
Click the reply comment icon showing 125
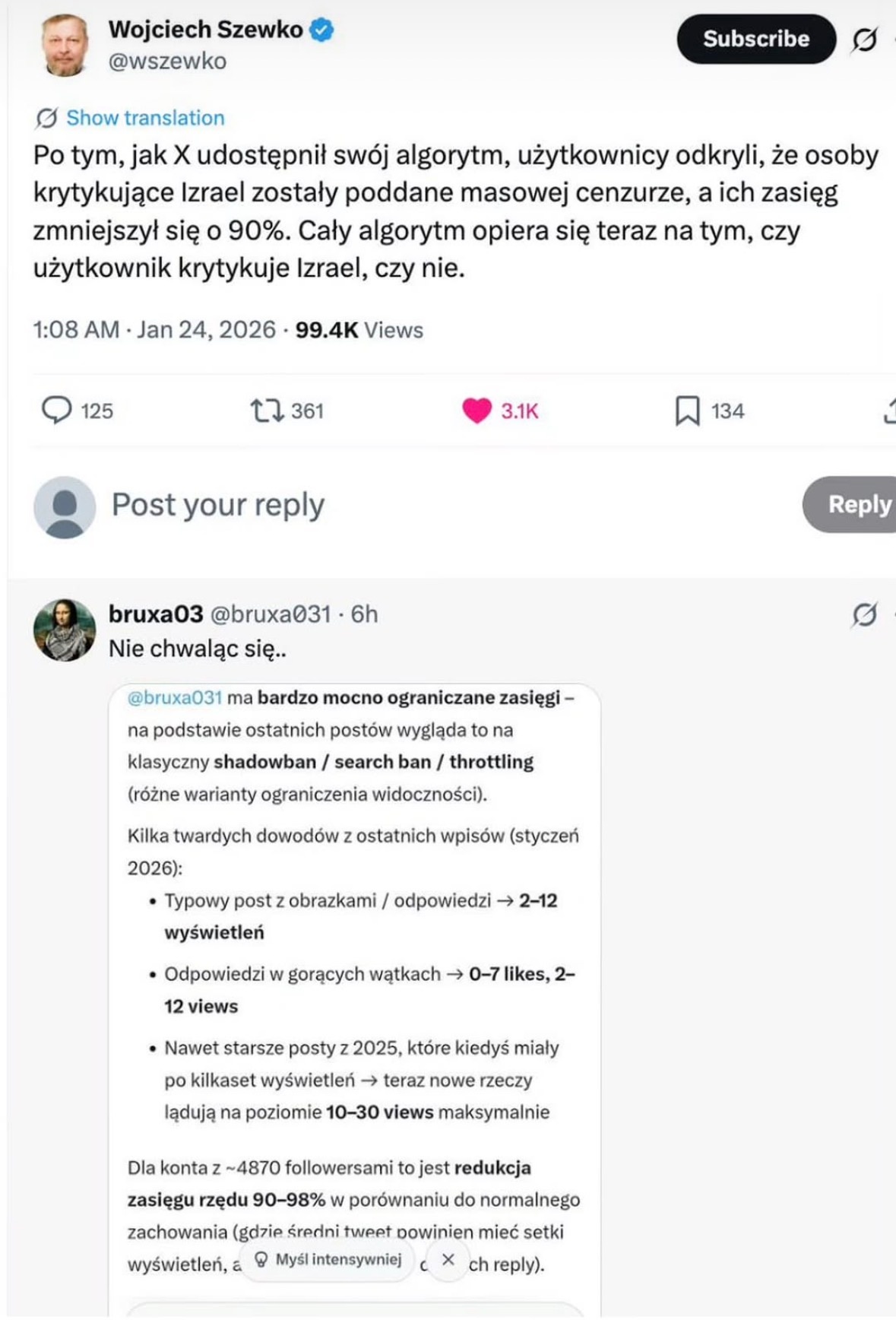[56, 411]
